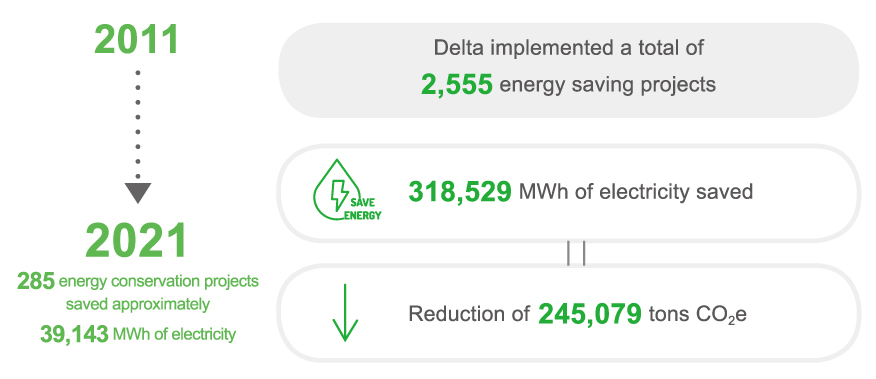The height and width of the screenshot is (379, 876).
Task: Click the 'SAVE ENERGY' caption text
Action: (x=363, y=209)
